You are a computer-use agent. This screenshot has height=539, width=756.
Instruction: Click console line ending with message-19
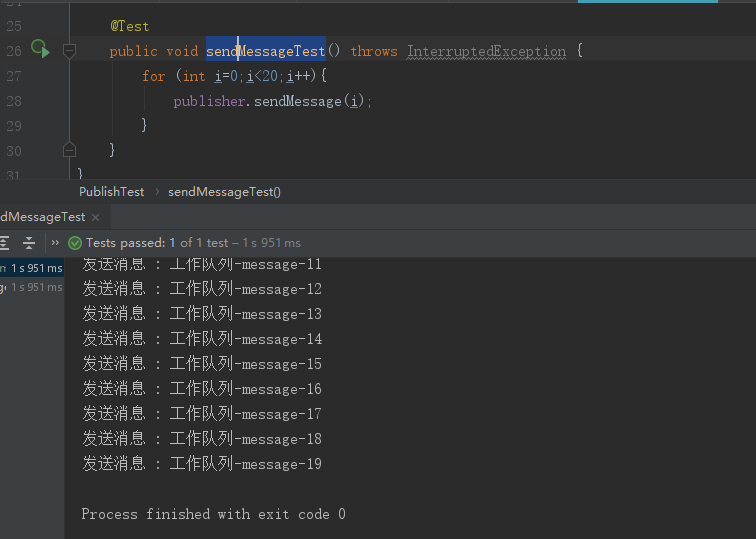click(x=202, y=464)
